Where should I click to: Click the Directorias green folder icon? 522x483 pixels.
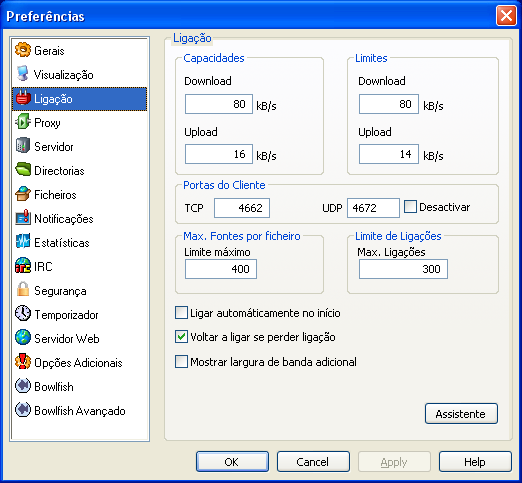[x=23, y=170]
